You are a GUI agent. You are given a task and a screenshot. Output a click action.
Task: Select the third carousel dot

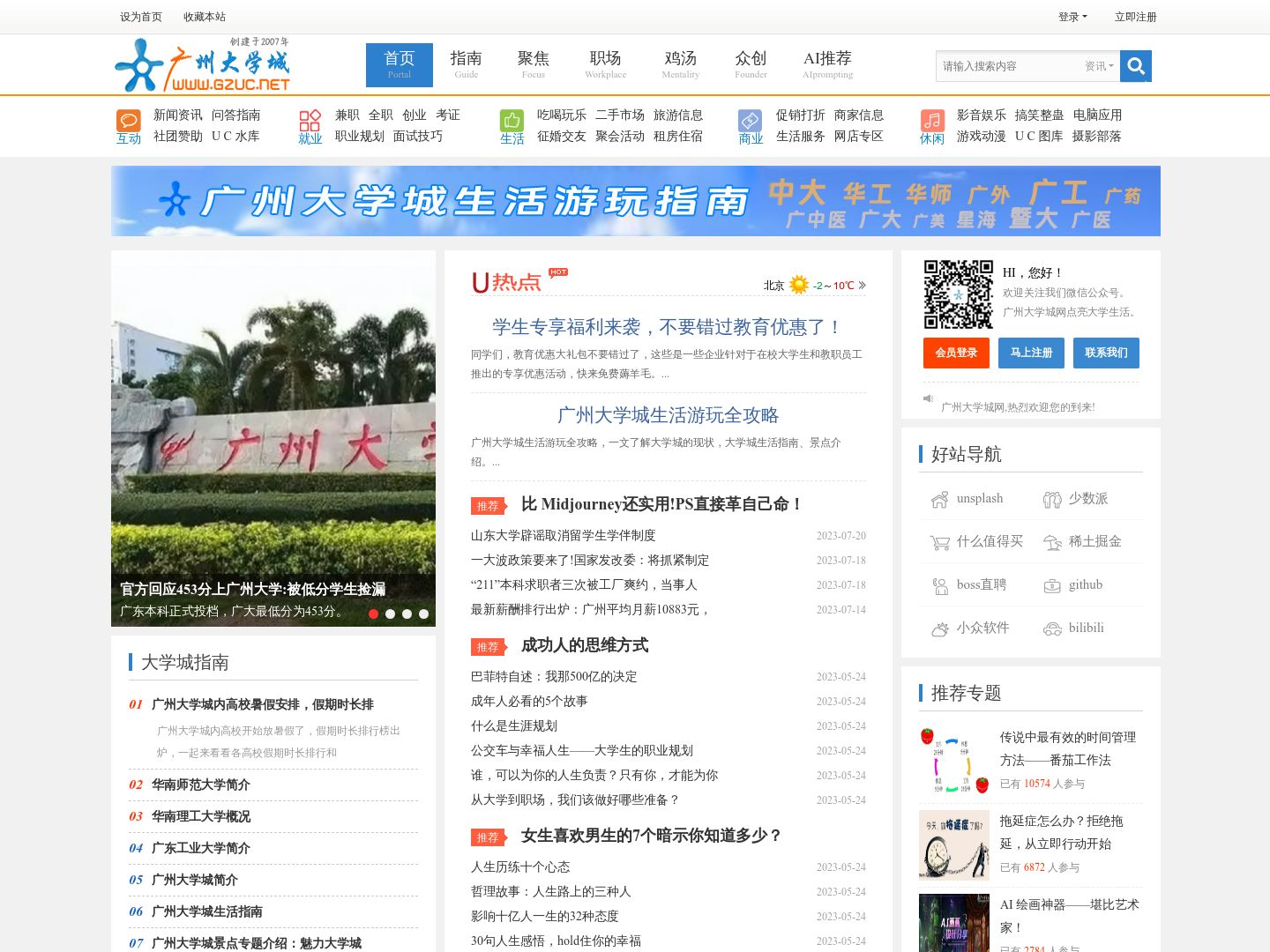click(407, 614)
